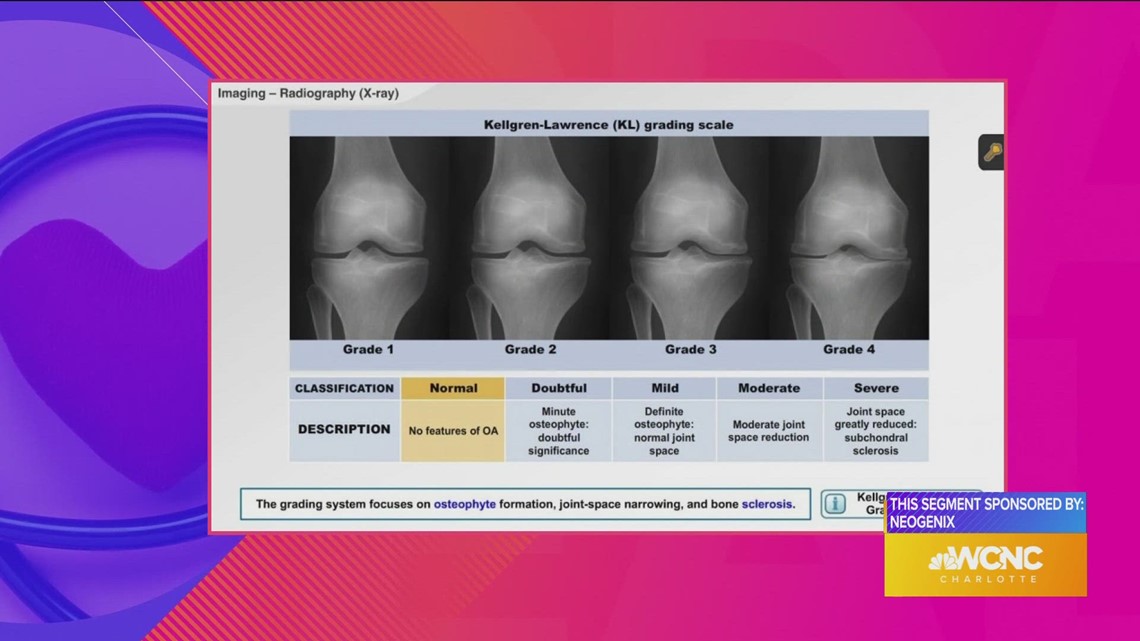The image size is (1140, 641).
Task: Select the Grade 4 knee X-ray image
Action: (x=850, y=240)
